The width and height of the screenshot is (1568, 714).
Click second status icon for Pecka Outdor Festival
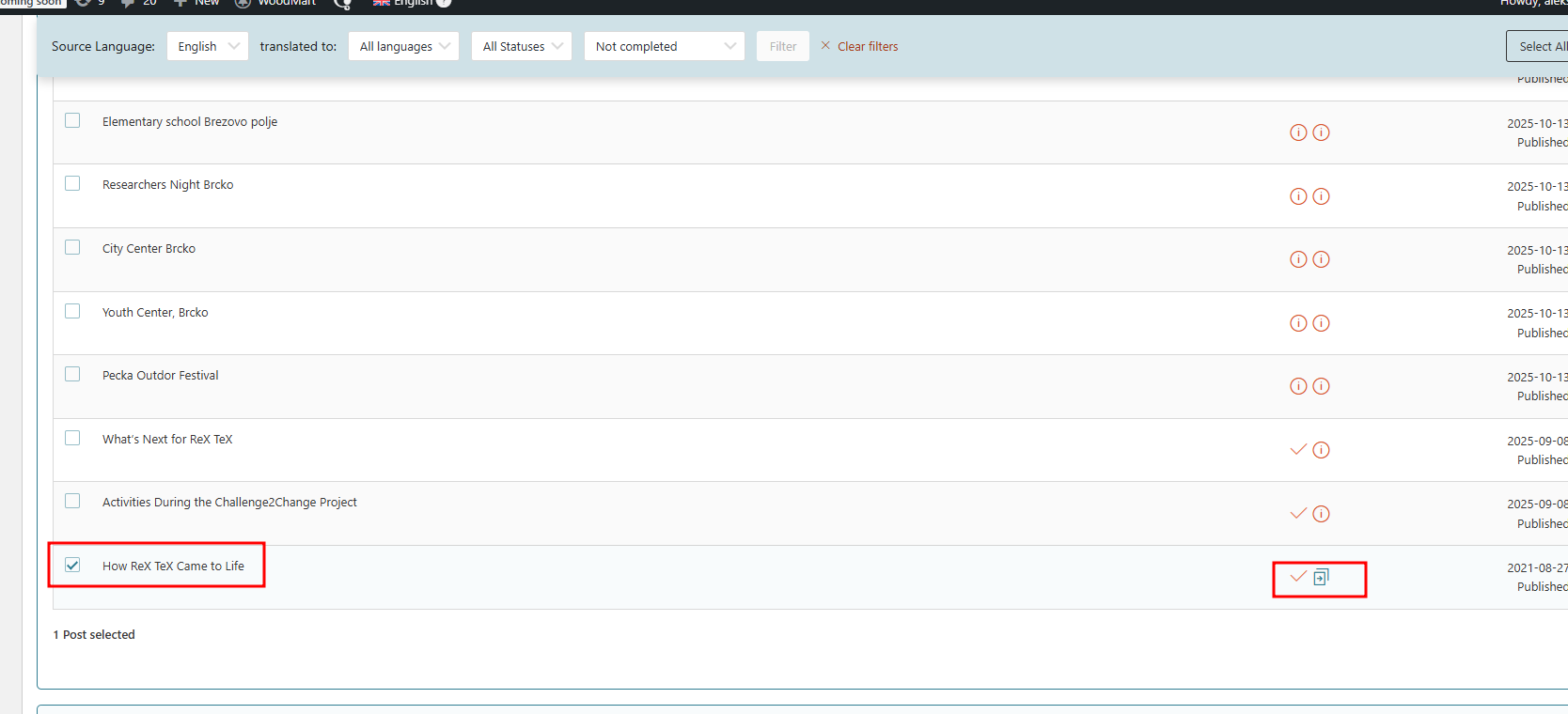tap(1321, 386)
